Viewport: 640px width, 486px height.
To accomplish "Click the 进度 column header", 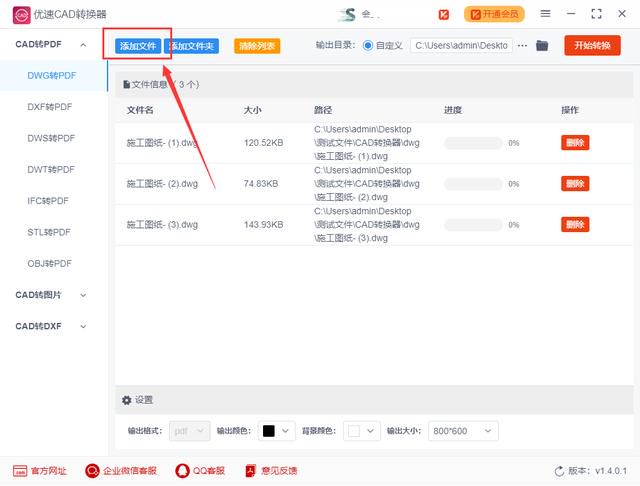I will (x=453, y=110).
